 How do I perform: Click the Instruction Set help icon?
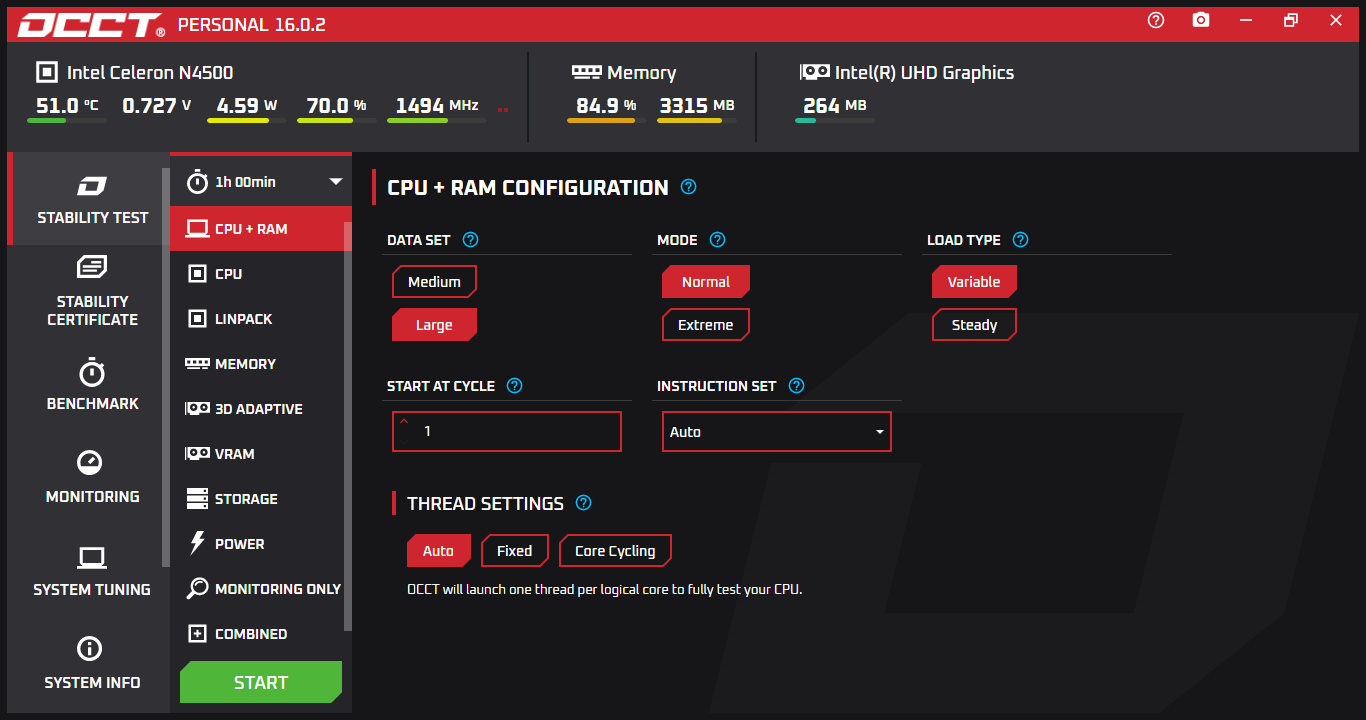pyautogui.click(x=796, y=386)
